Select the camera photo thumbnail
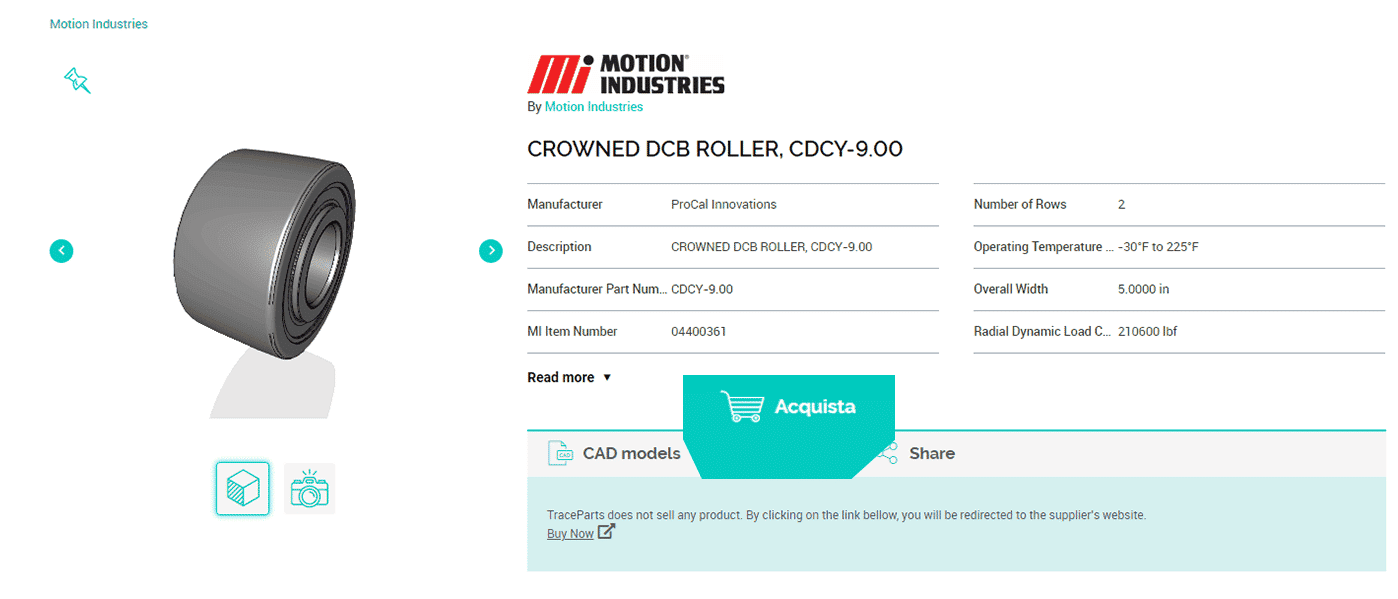 click(x=309, y=489)
